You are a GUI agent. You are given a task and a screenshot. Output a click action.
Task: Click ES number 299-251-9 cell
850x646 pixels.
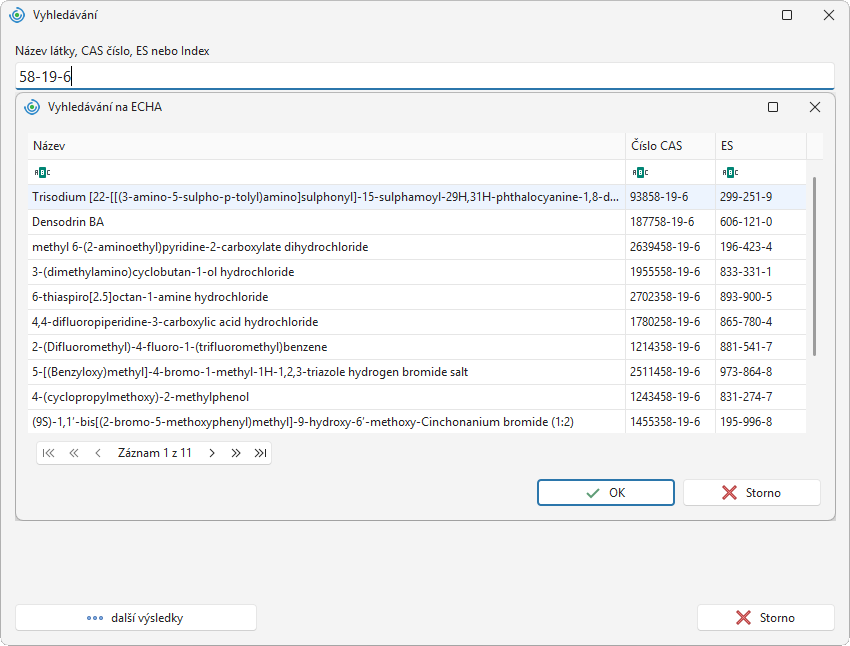761,197
